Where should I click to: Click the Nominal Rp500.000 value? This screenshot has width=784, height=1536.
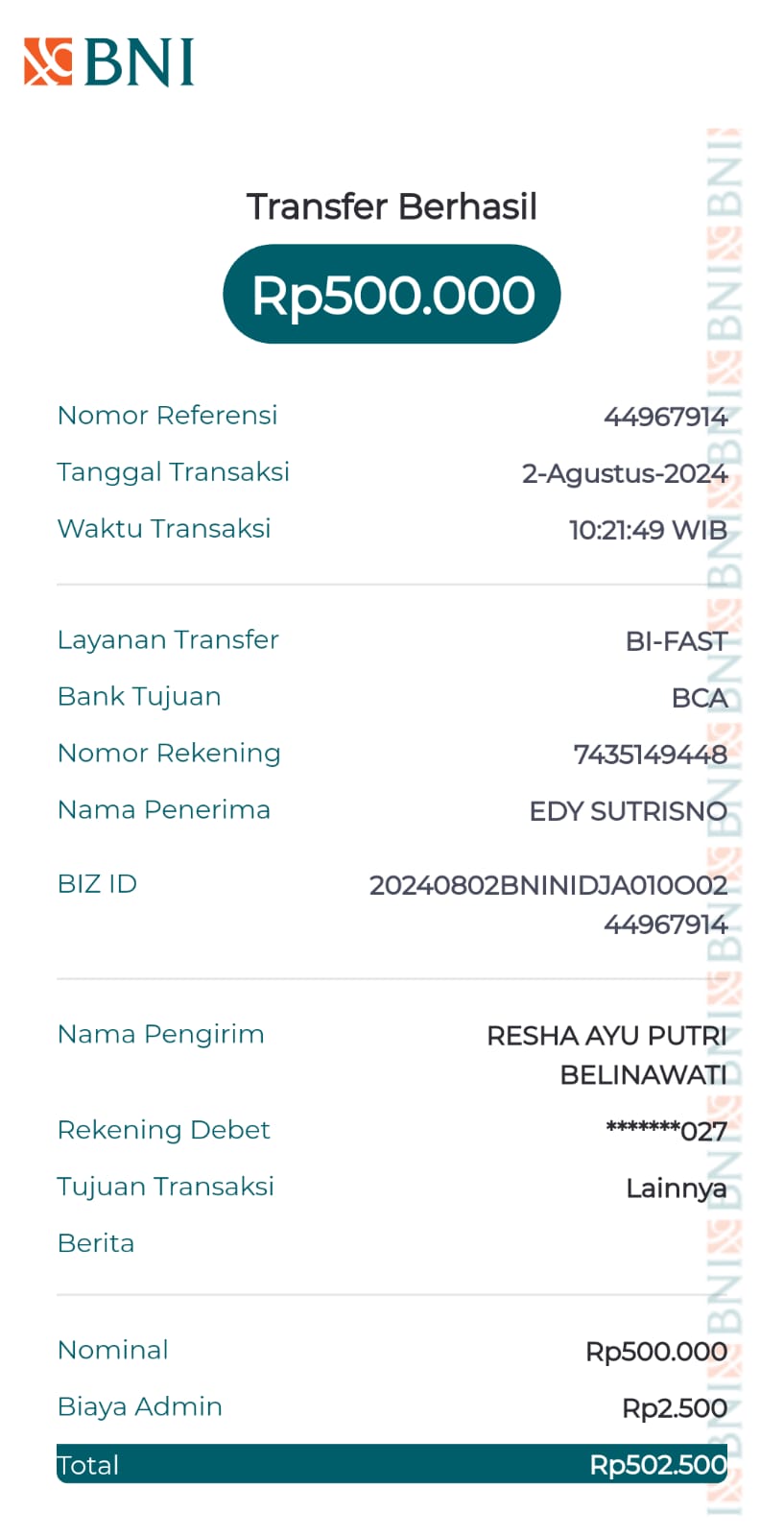click(655, 1352)
